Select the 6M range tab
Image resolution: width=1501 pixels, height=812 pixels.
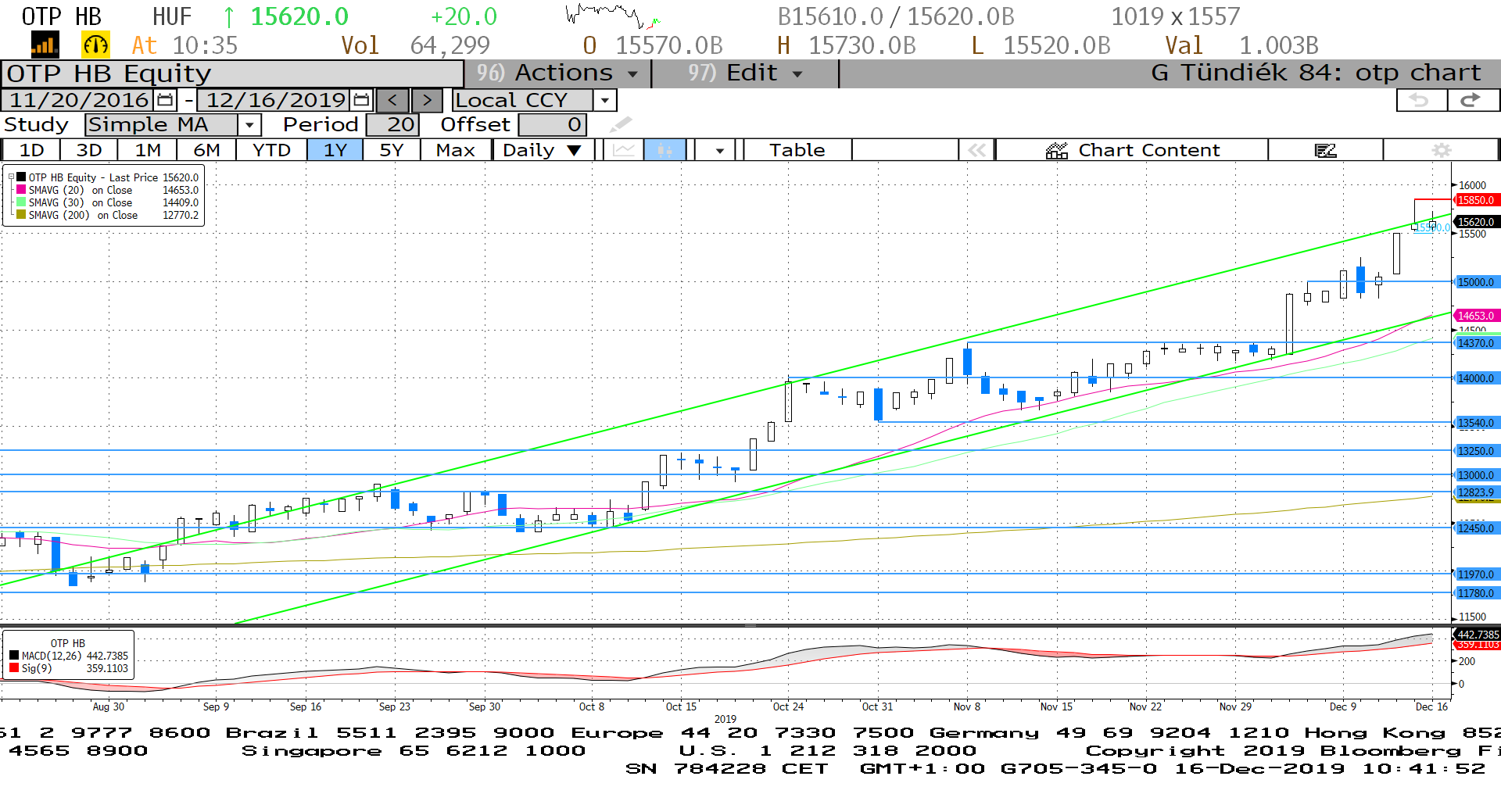[206, 150]
